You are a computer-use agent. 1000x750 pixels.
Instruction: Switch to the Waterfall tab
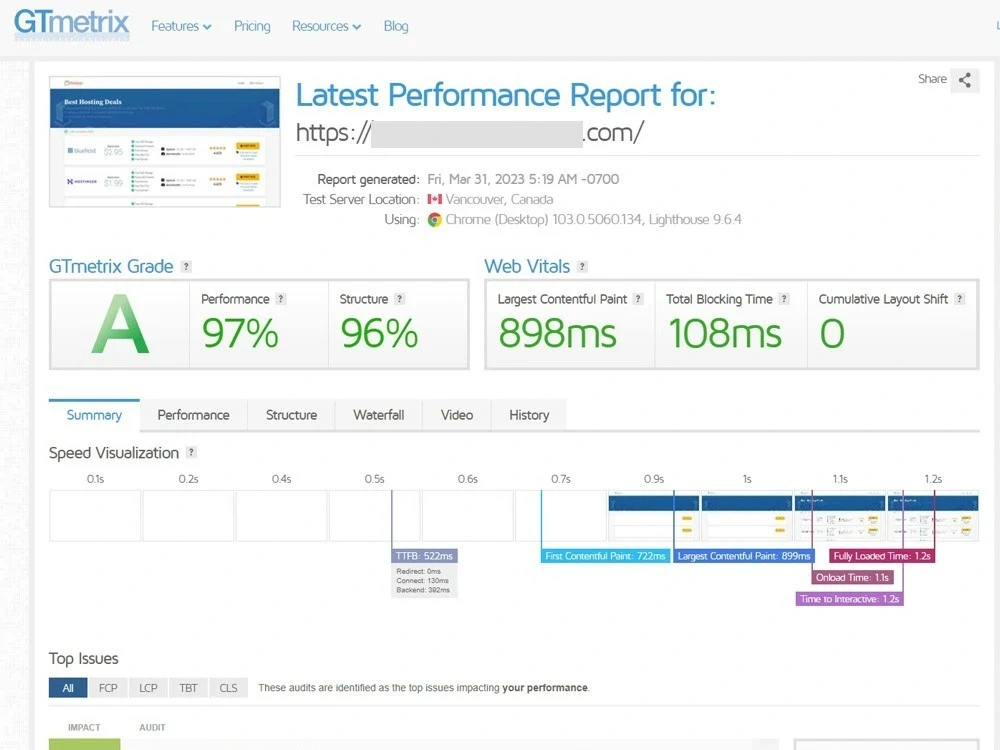379,415
